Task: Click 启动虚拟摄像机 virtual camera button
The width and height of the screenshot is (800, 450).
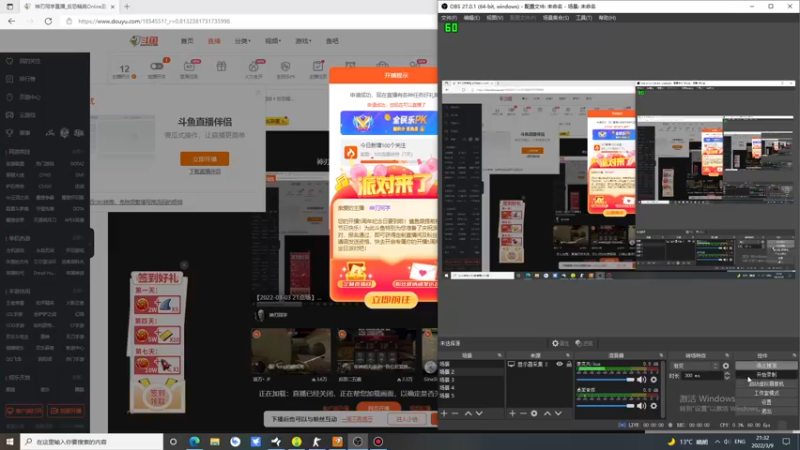Action: [x=766, y=384]
